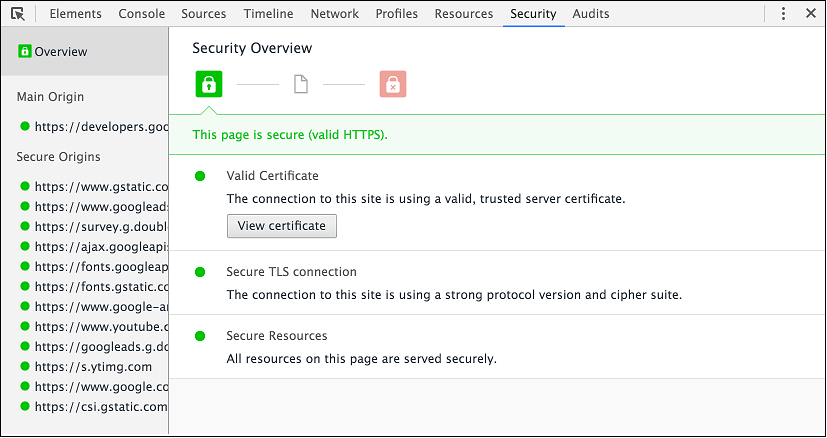Viewport: 827px width, 438px height.
Task: Select Overview in the sidebar
Action: click(60, 52)
